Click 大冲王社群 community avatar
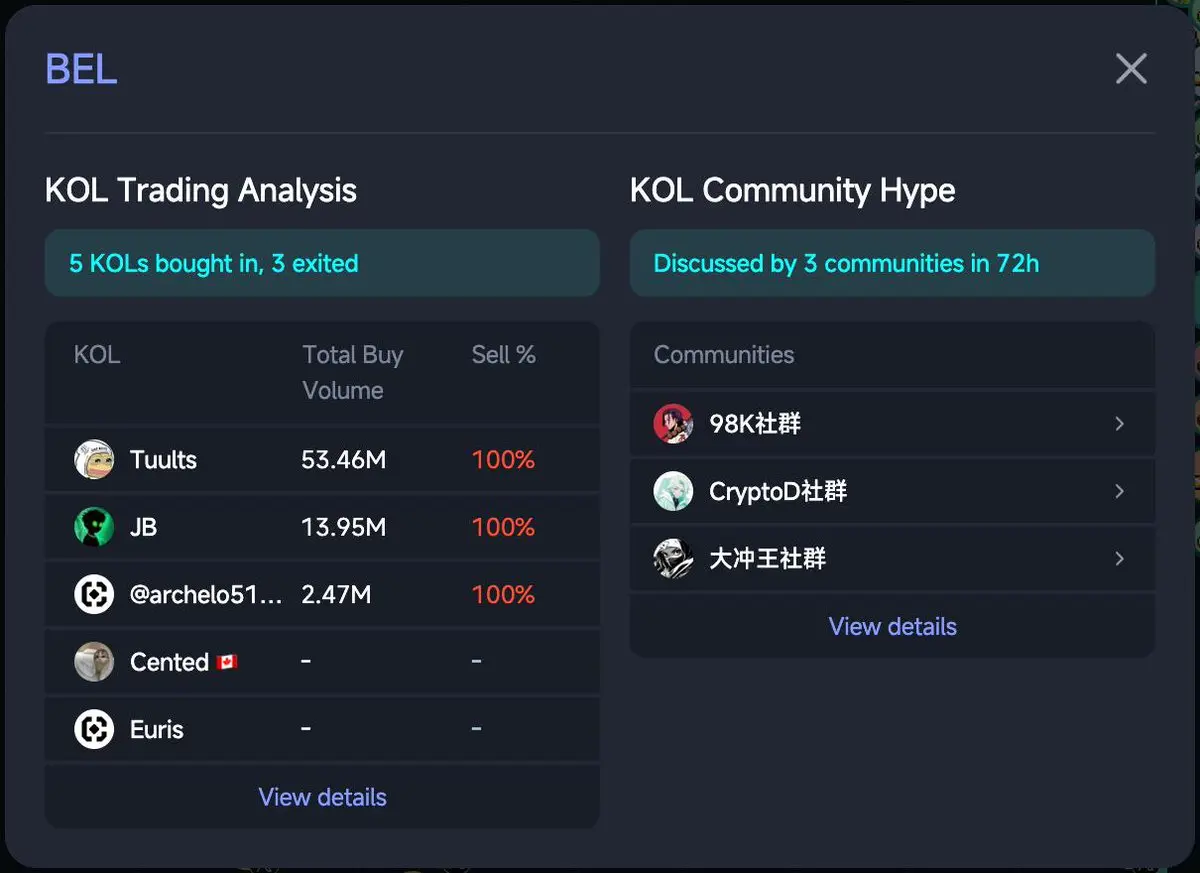Screen dimensions: 1200x873 (x=673, y=559)
